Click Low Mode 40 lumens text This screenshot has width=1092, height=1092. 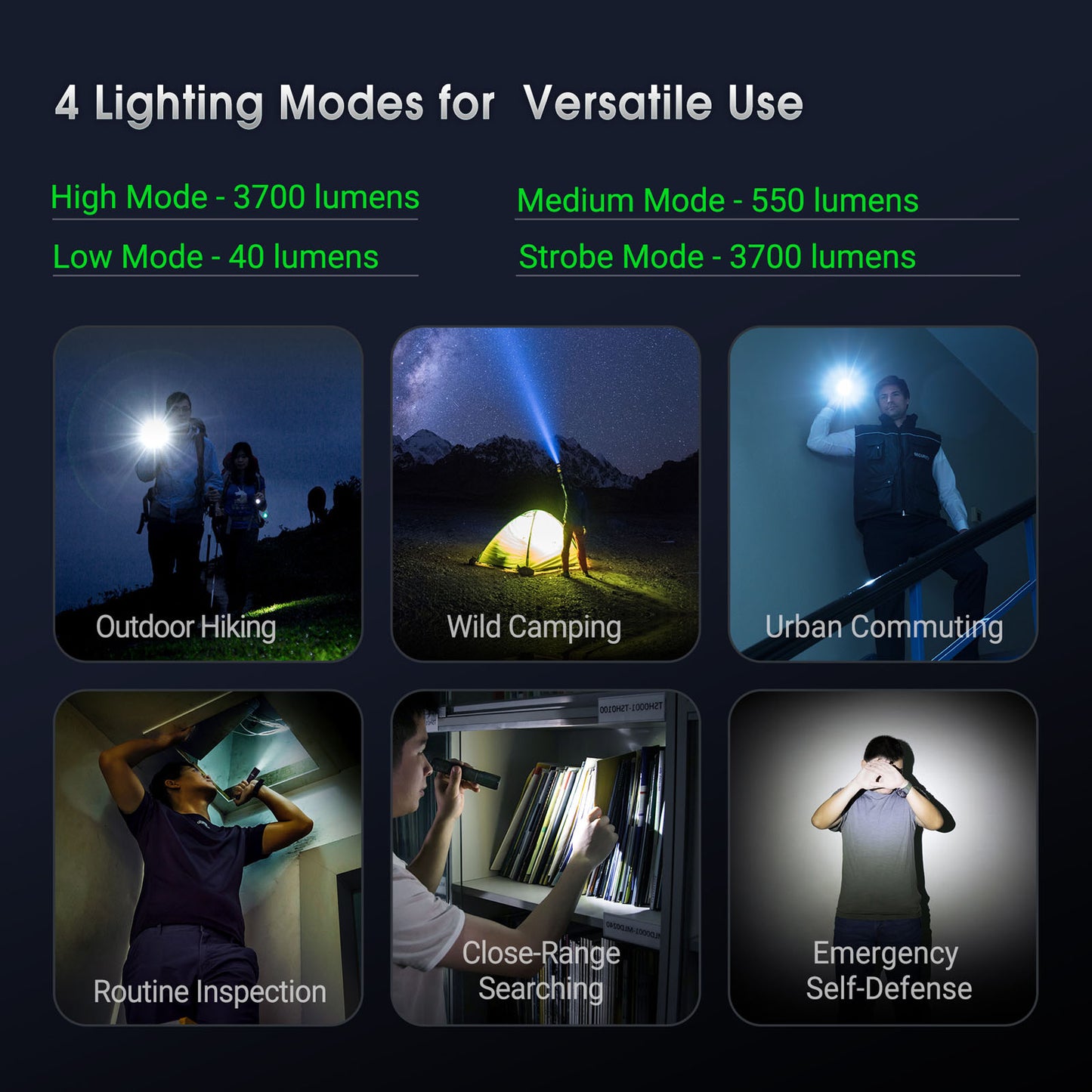click(215, 257)
